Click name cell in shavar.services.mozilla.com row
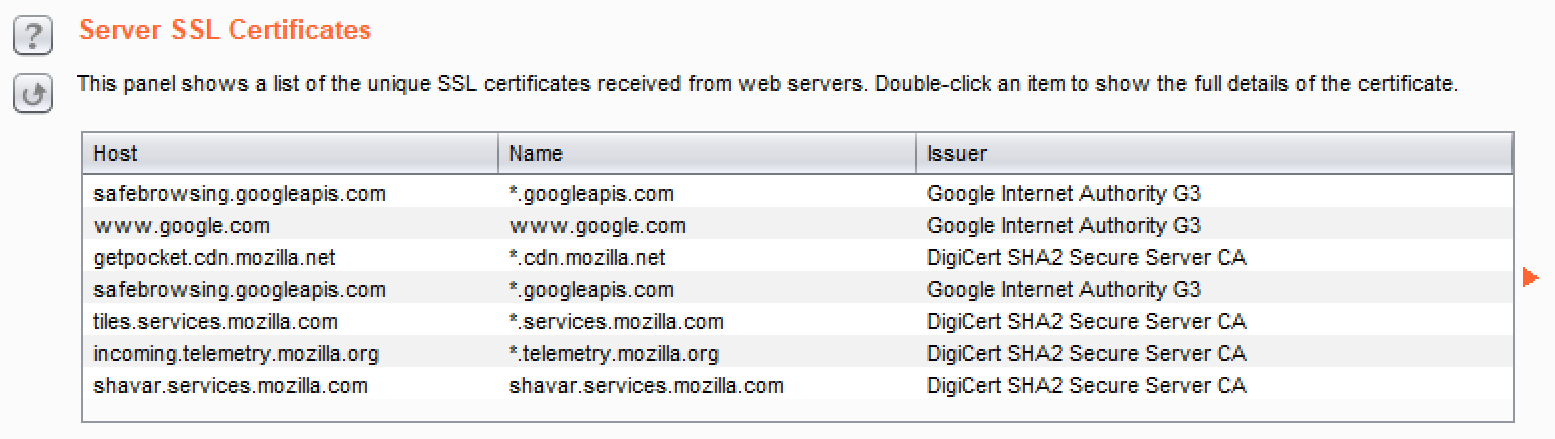 click(646, 386)
